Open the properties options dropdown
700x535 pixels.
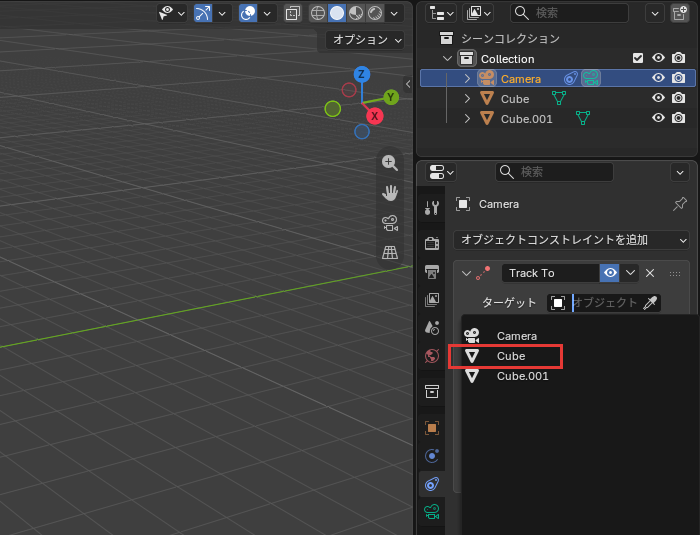(x=680, y=172)
